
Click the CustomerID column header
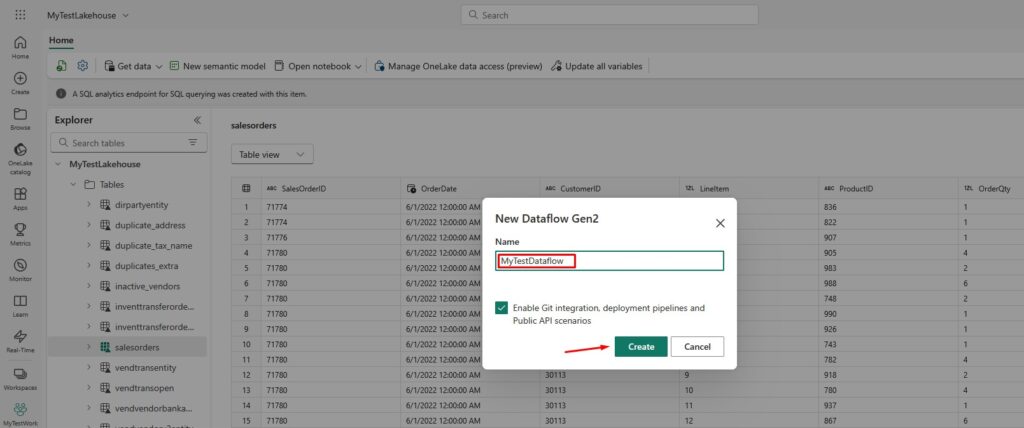pos(610,189)
